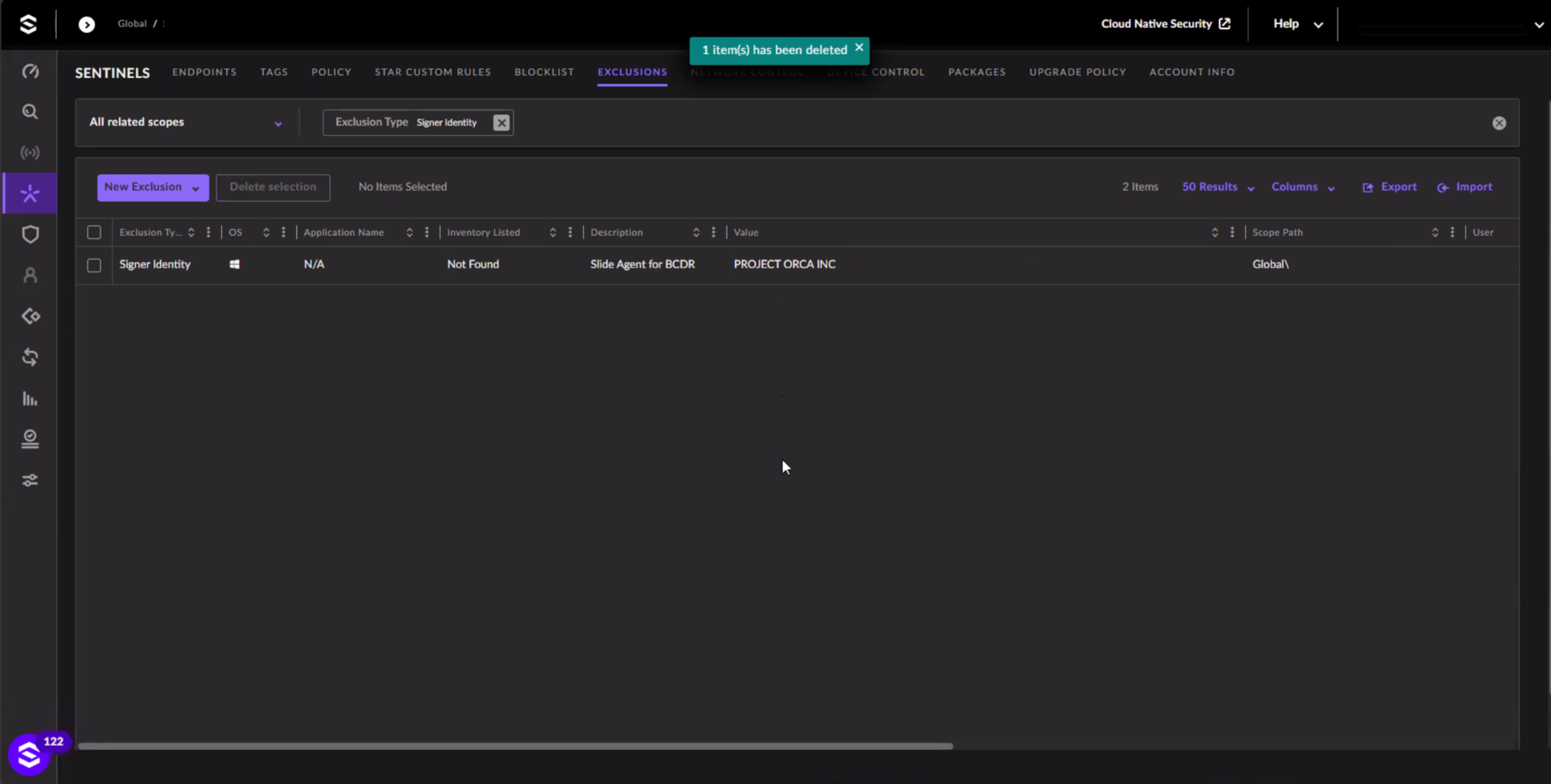Open the All related scopes dropdown
Image resolution: width=1551 pixels, height=784 pixels.
pyautogui.click(x=185, y=122)
